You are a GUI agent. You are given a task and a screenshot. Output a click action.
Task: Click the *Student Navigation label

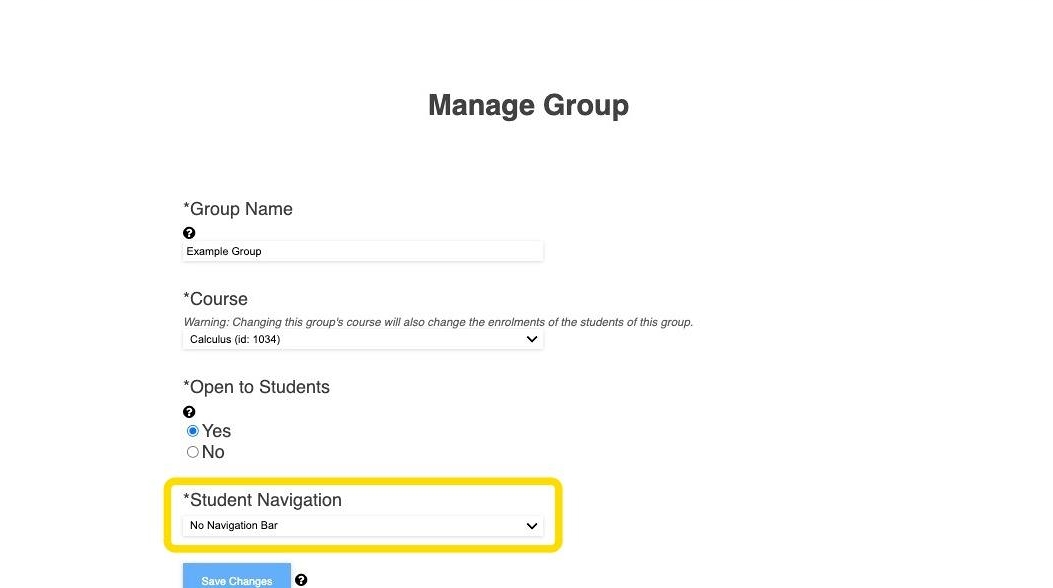point(262,500)
